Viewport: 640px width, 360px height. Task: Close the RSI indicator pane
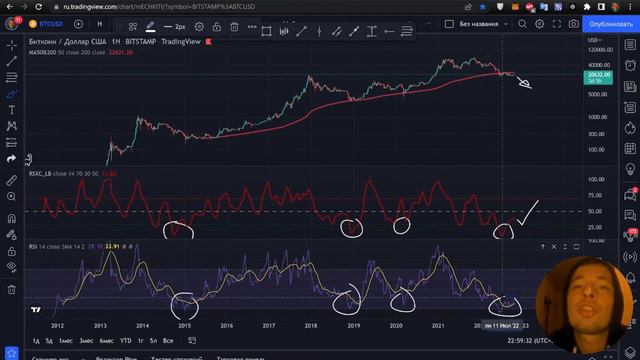(554, 247)
